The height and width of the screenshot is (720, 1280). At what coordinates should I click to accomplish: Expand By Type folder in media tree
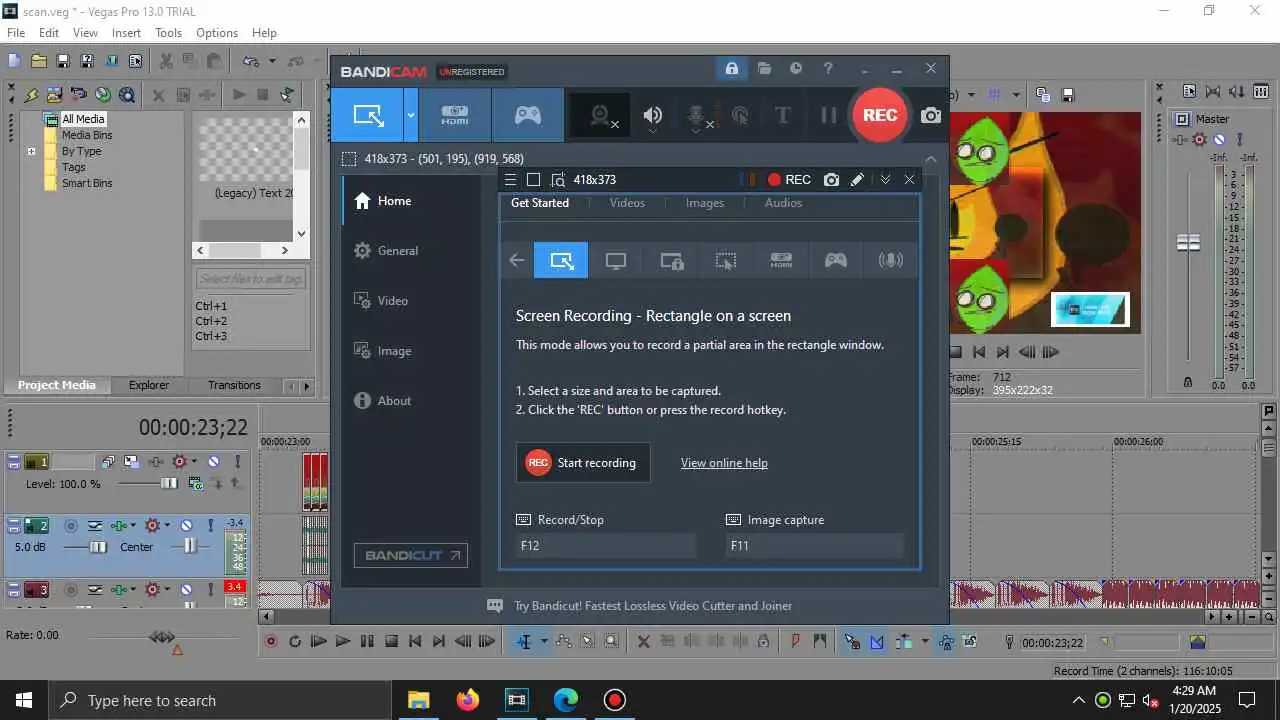point(32,152)
